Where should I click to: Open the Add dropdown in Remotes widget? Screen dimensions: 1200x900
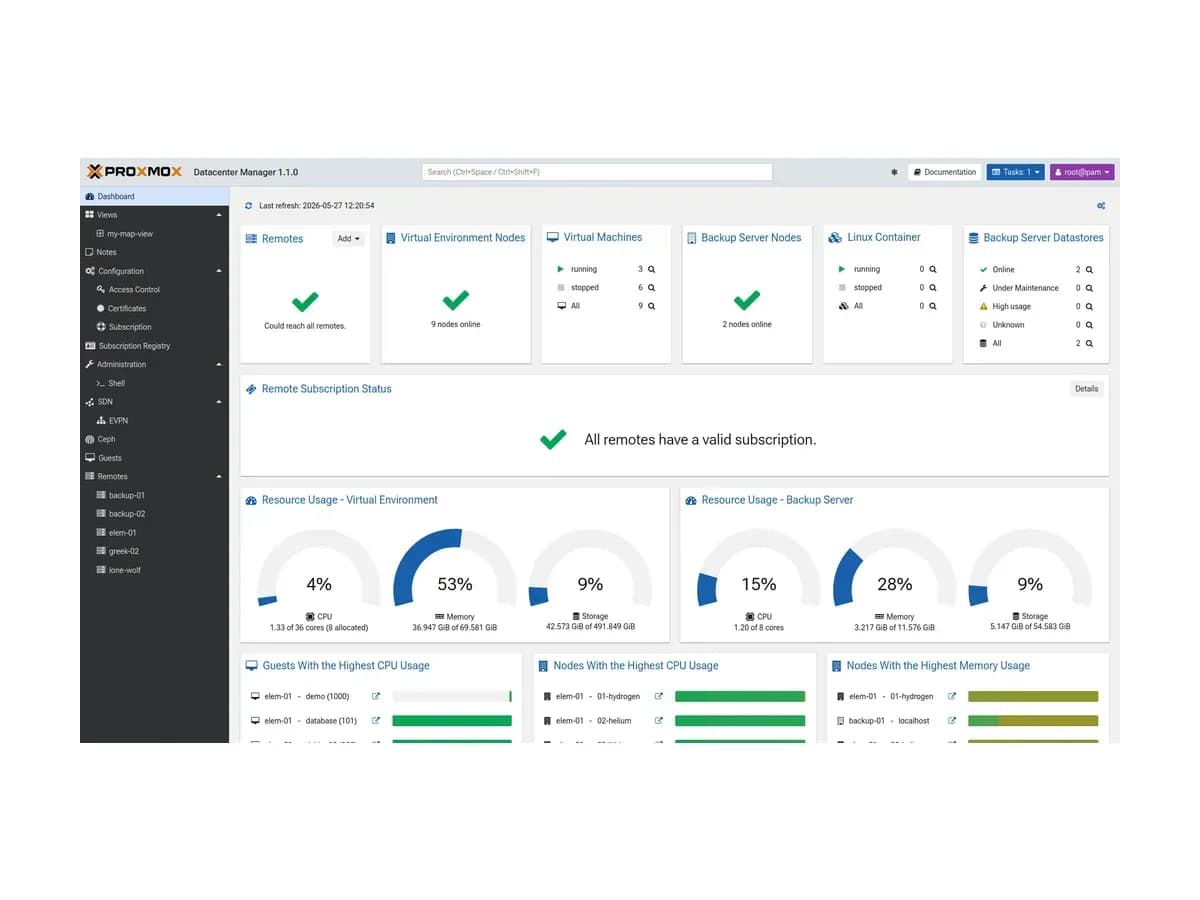[348, 239]
